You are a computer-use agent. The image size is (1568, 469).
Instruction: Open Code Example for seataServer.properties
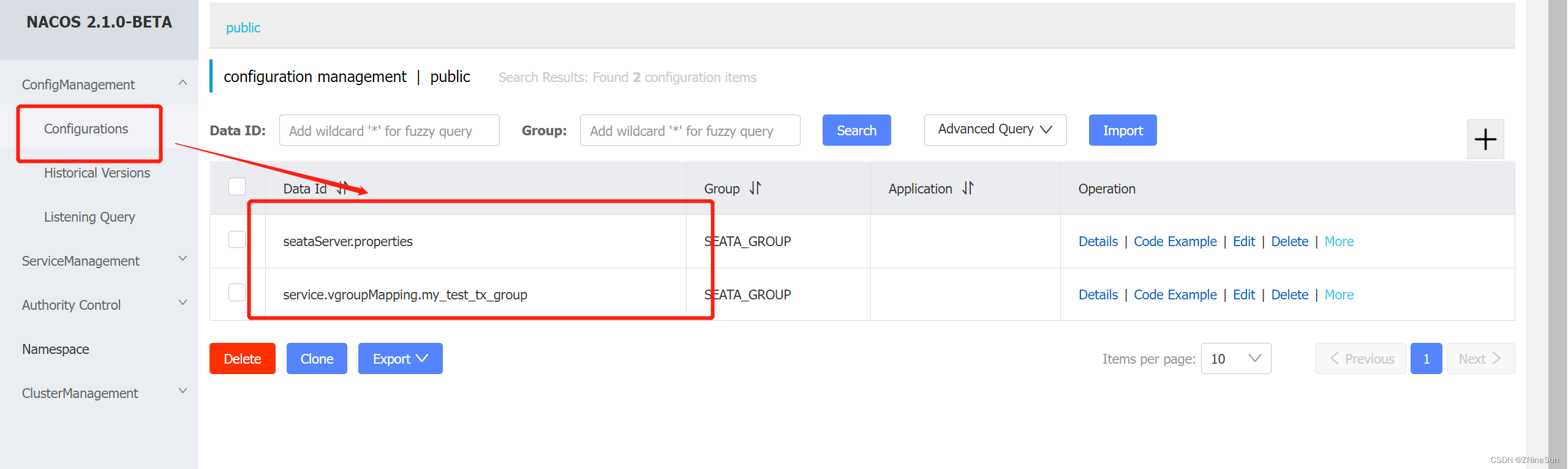(1175, 242)
